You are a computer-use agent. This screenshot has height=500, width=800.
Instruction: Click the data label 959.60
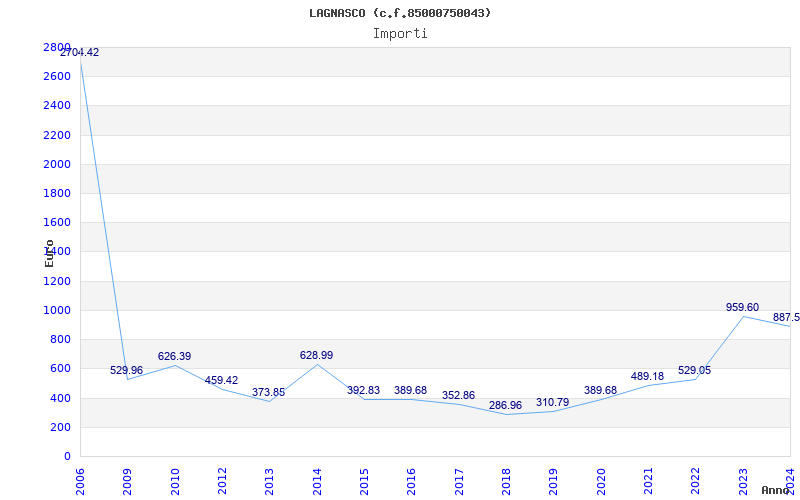click(742, 307)
